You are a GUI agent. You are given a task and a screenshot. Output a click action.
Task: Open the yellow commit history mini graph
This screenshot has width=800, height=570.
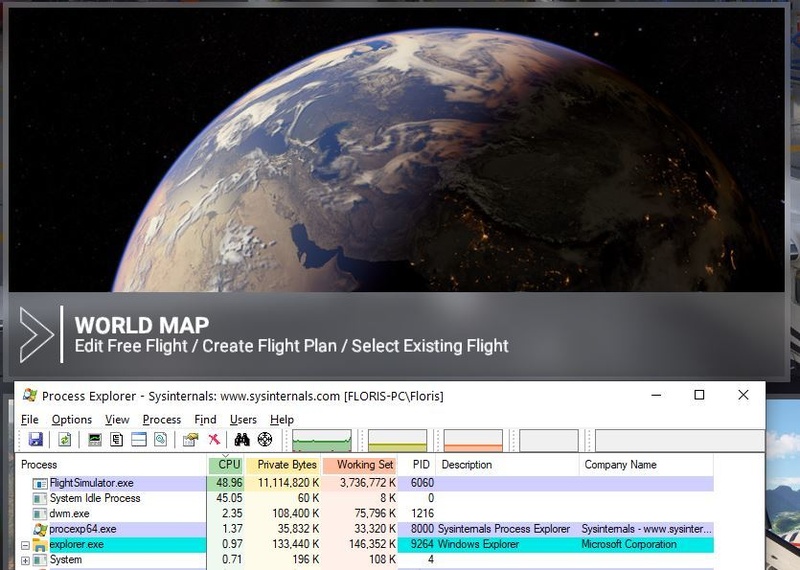click(x=397, y=440)
